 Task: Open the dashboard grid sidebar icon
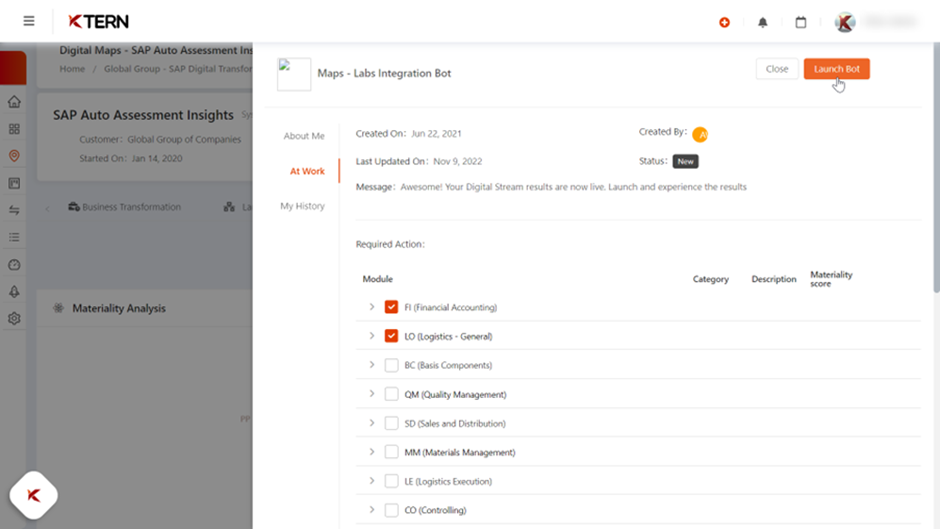[x=14, y=129]
